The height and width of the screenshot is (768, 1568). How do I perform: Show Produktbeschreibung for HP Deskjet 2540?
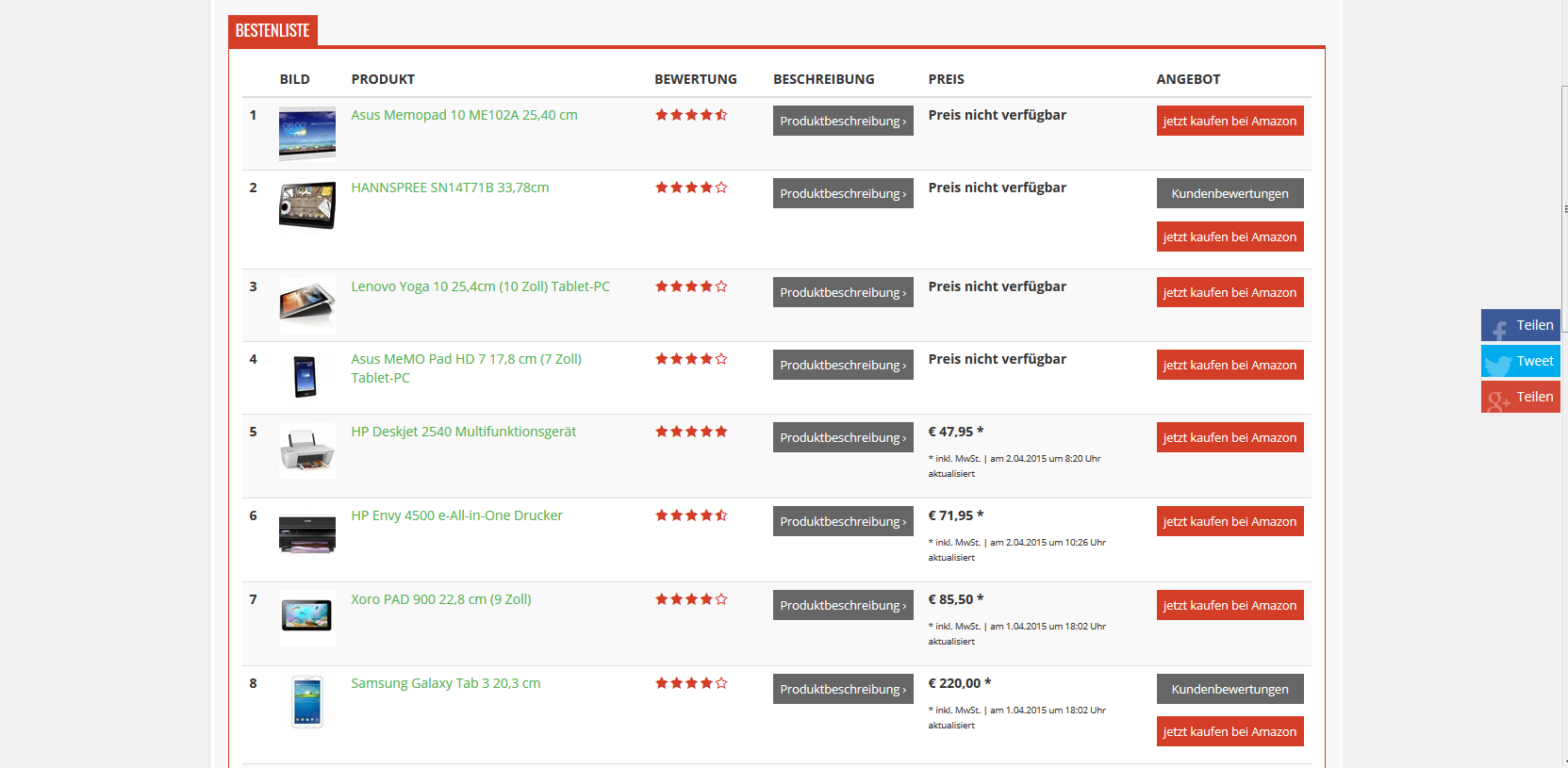[843, 437]
